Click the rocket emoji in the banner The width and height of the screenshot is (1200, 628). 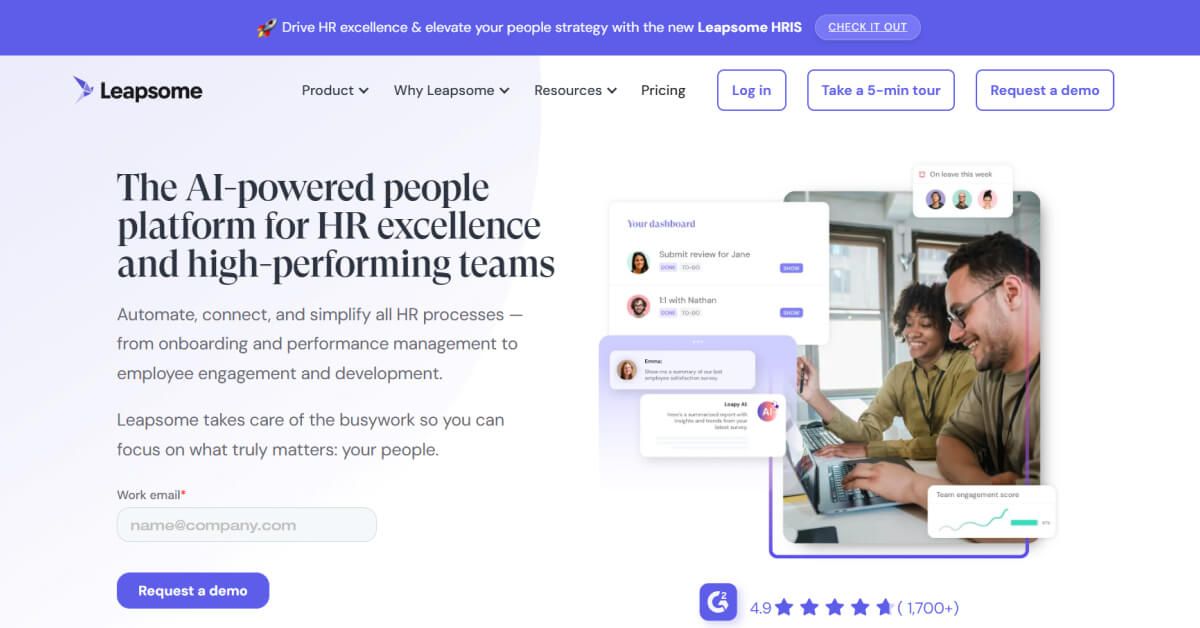[x=266, y=27]
